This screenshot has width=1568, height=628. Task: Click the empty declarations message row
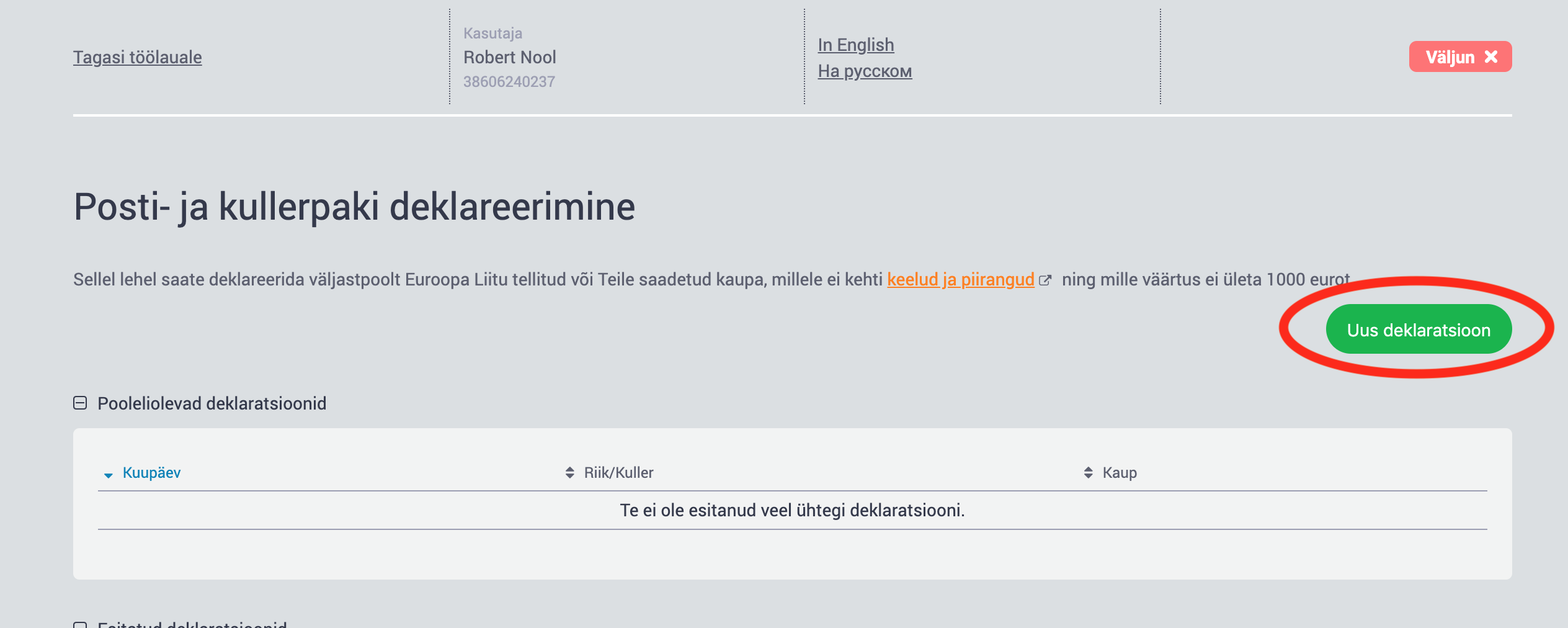[x=792, y=510]
